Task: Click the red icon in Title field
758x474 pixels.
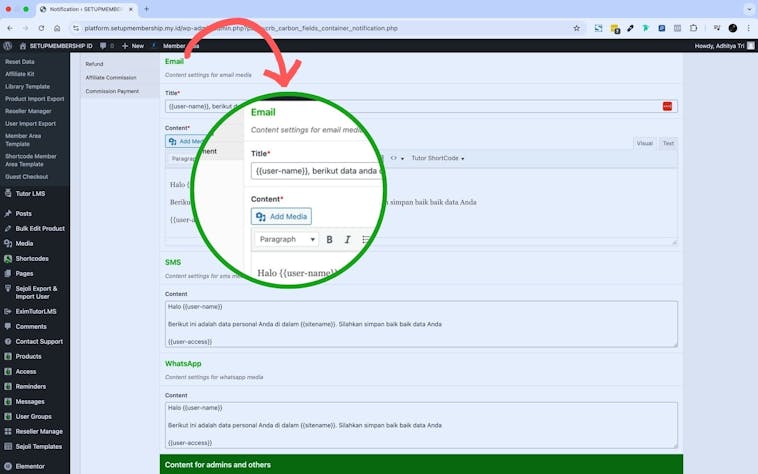Action: coord(667,106)
